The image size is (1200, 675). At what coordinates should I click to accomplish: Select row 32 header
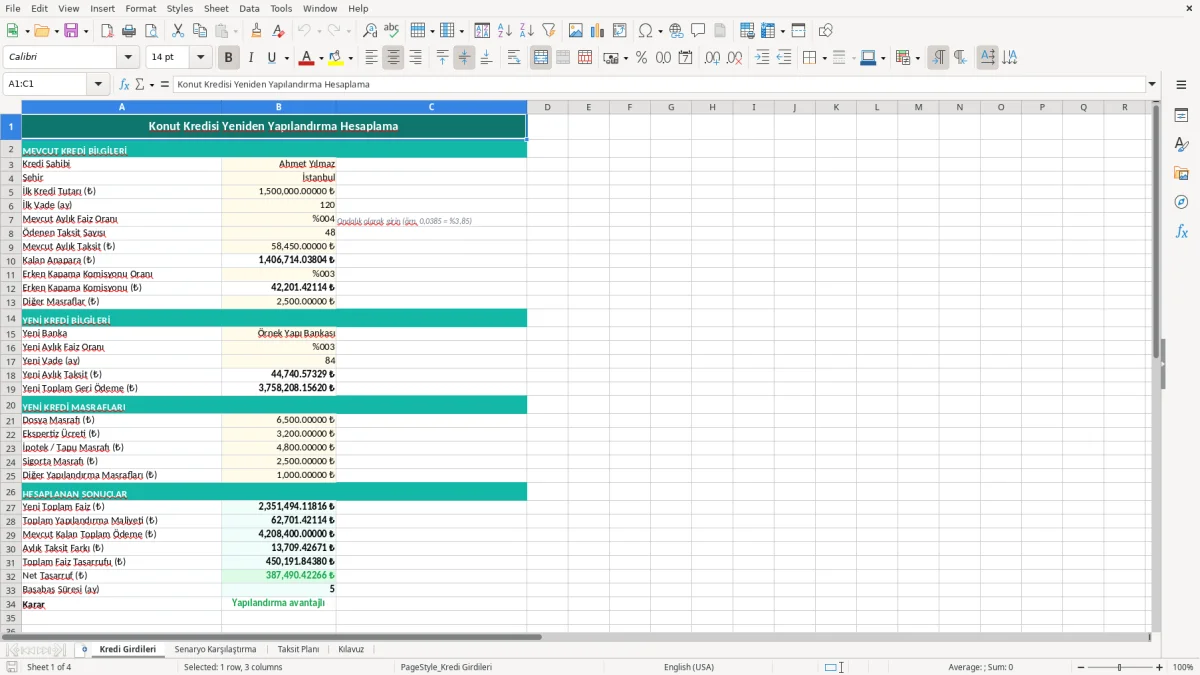click(11, 576)
